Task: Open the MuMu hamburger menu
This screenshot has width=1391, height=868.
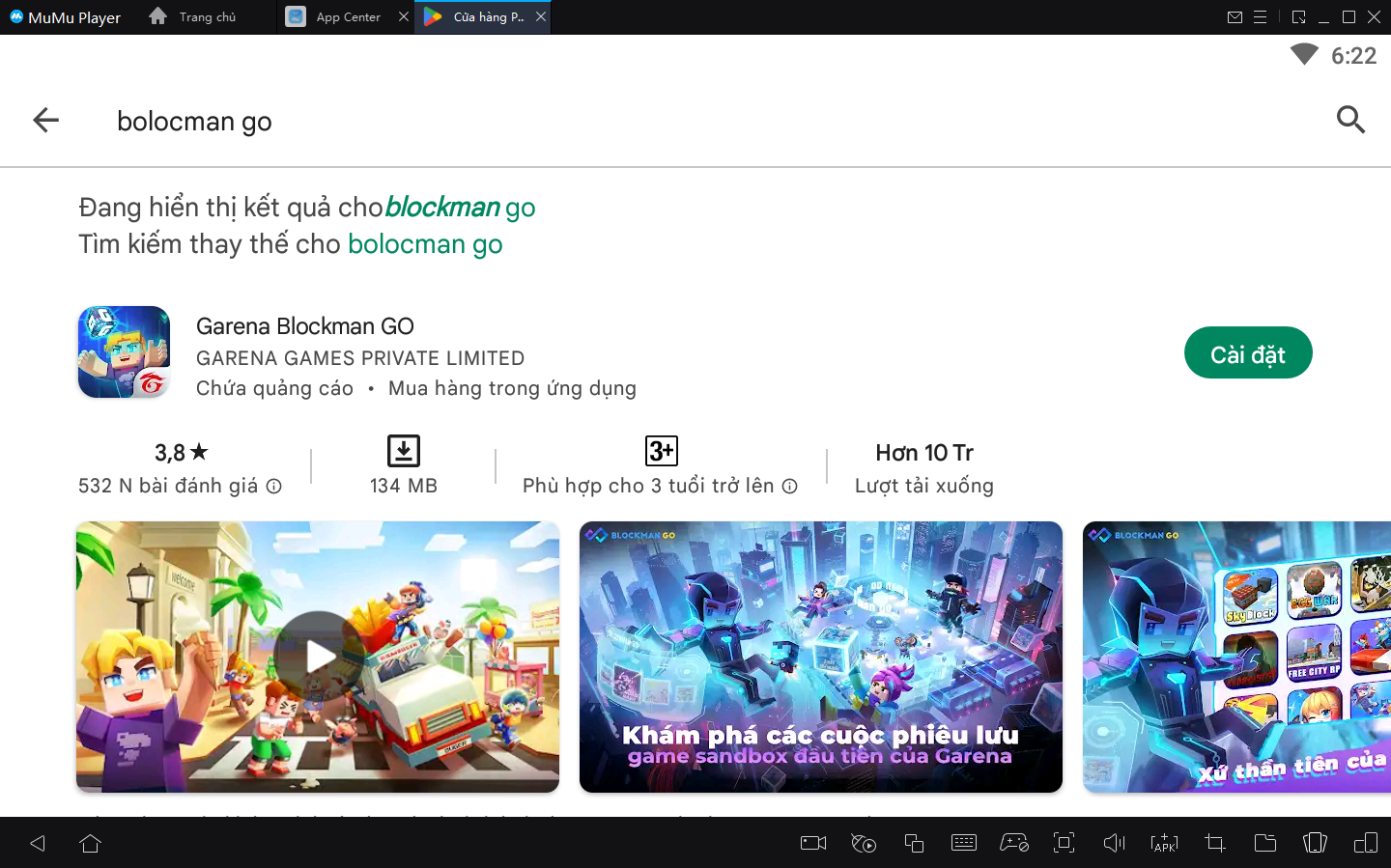Action: pos(1260,17)
